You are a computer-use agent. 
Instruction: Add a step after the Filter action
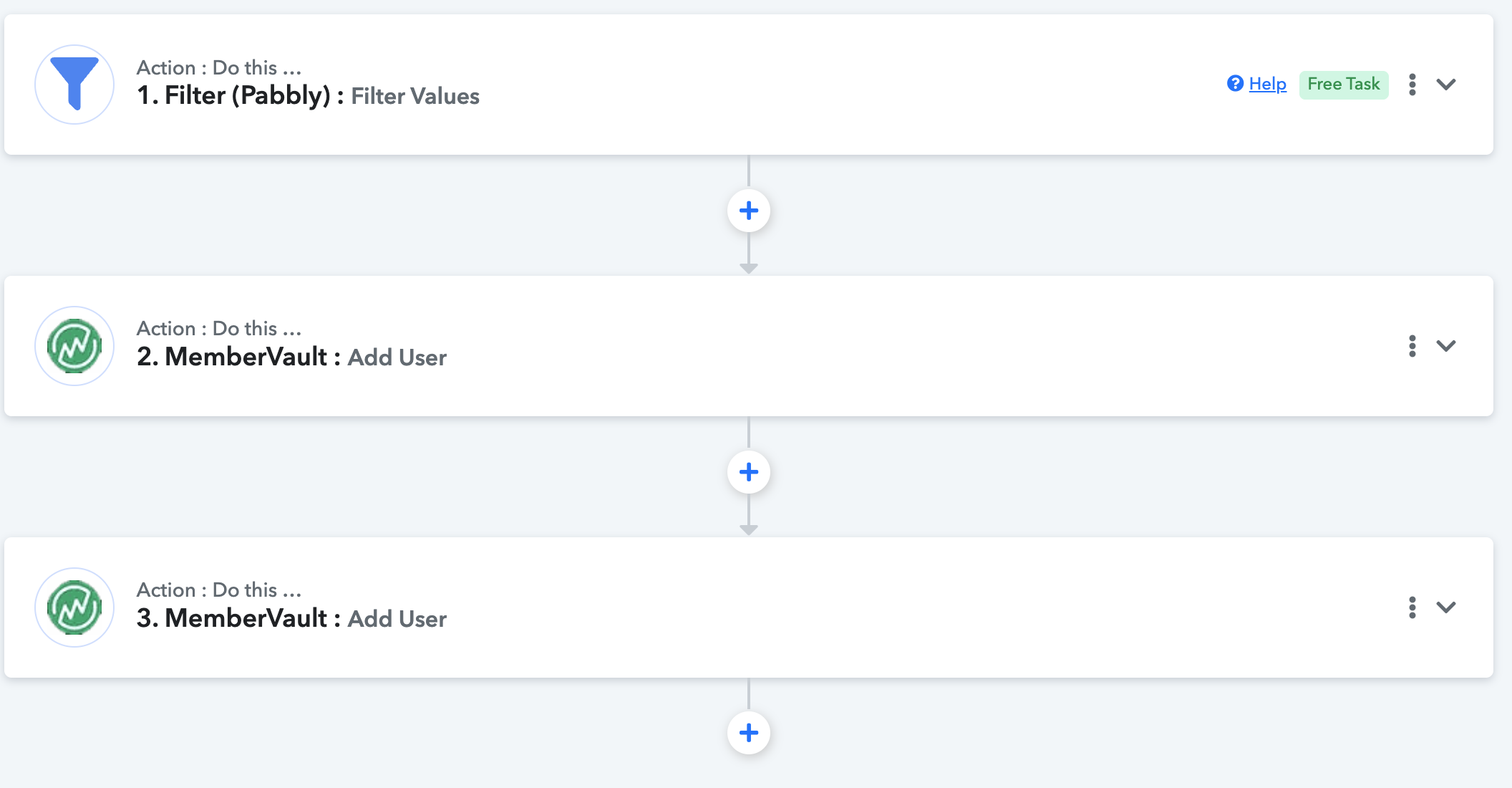[x=749, y=211]
